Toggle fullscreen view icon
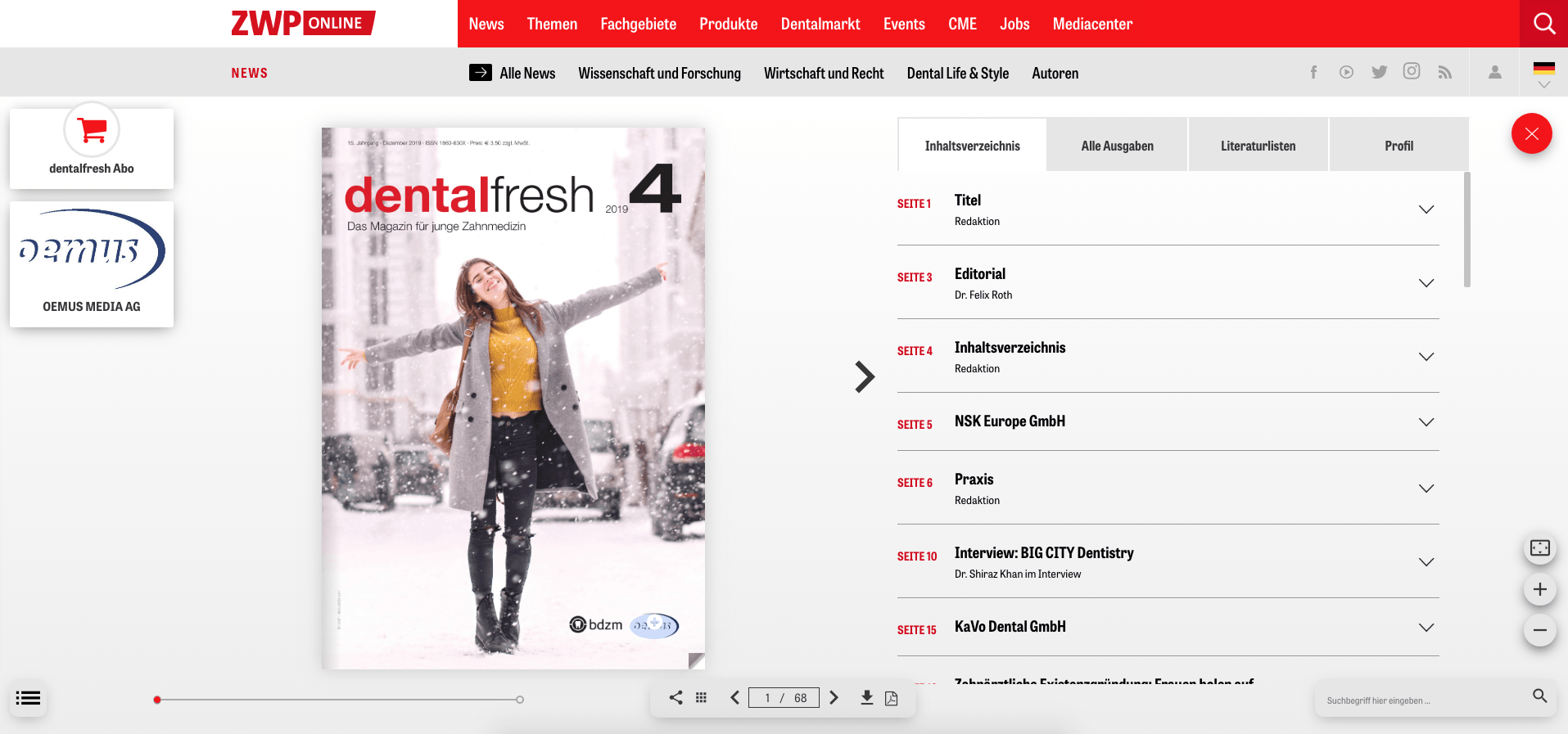 (x=1540, y=548)
